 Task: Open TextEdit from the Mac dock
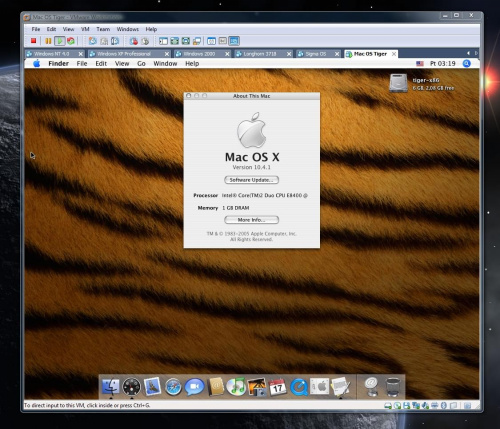tap(340, 387)
